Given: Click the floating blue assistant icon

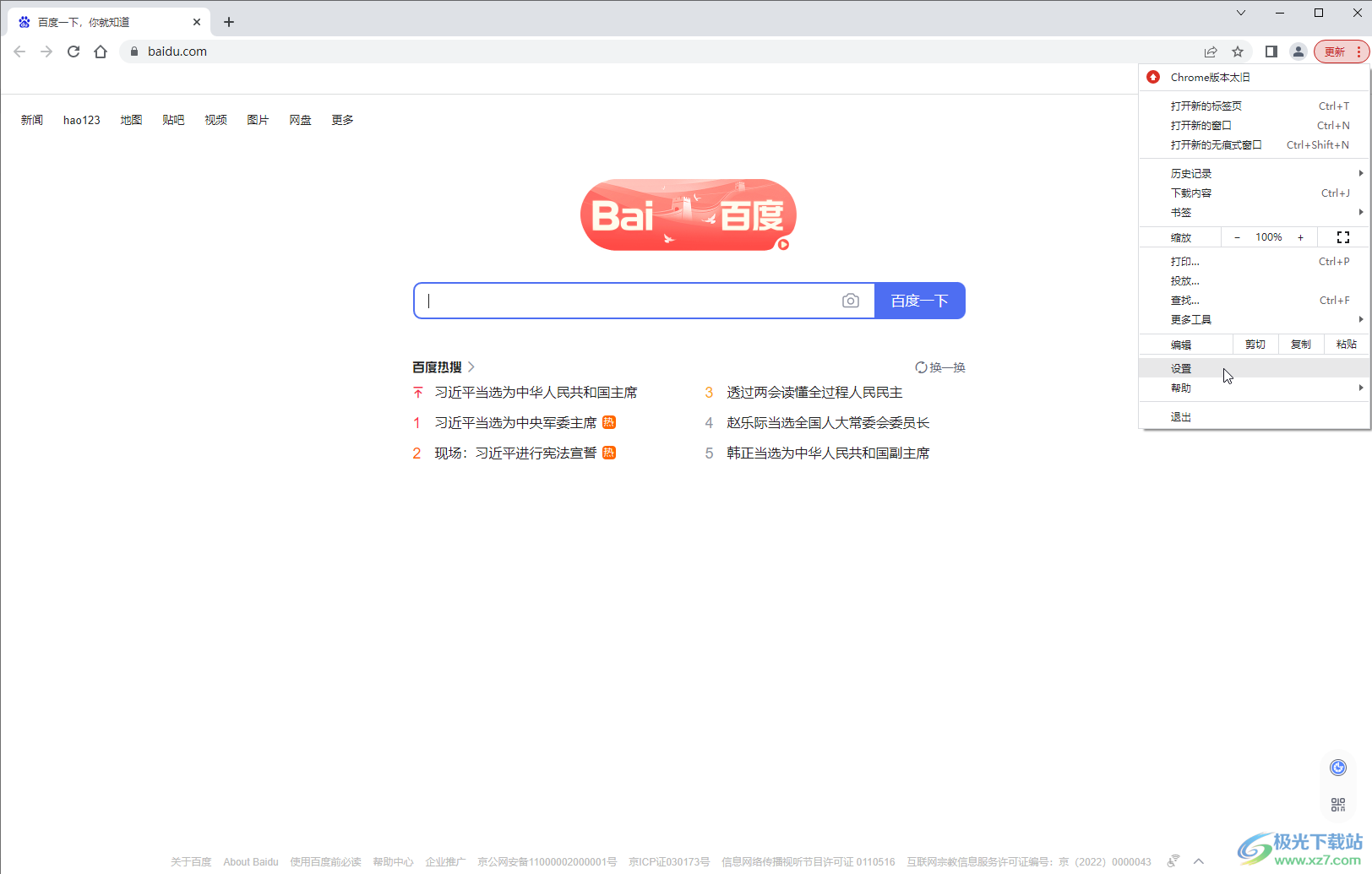Looking at the screenshot, I should pyautogui.click(x=1338, y=768).
